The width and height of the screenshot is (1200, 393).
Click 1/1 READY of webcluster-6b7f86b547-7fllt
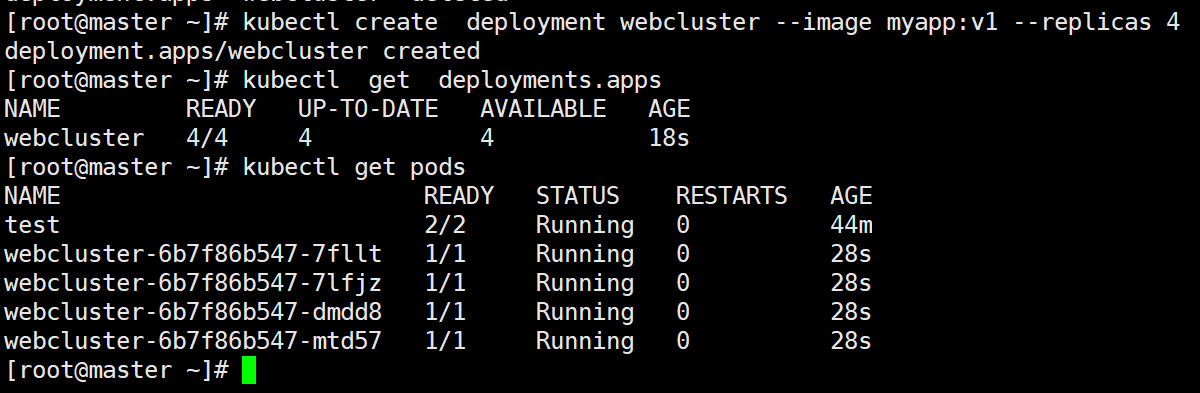tap(445, 254)
